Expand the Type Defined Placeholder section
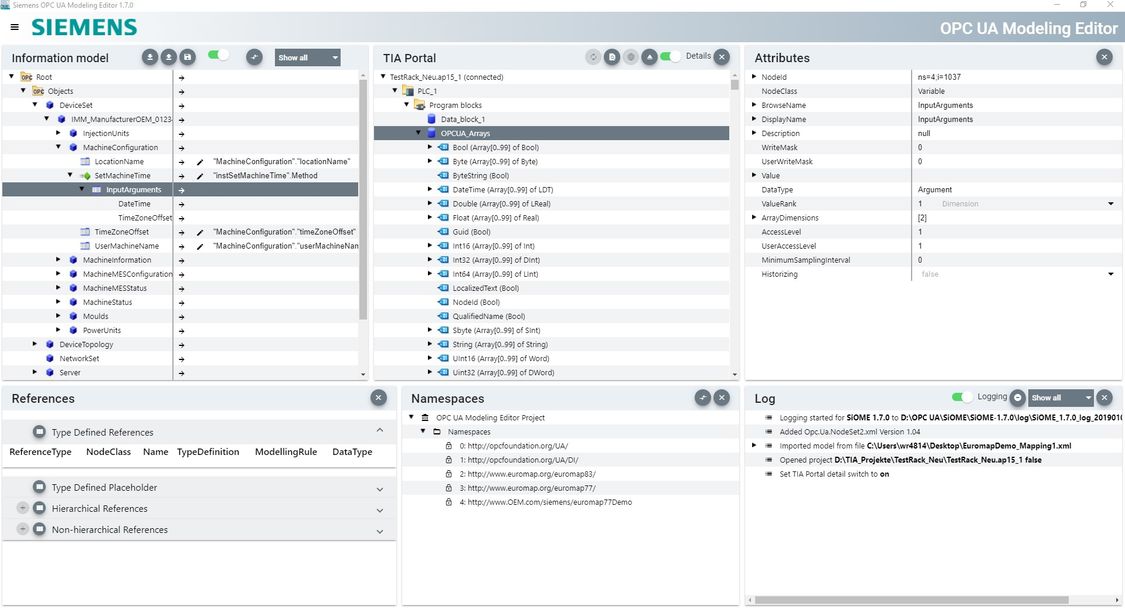 [380, 489]
